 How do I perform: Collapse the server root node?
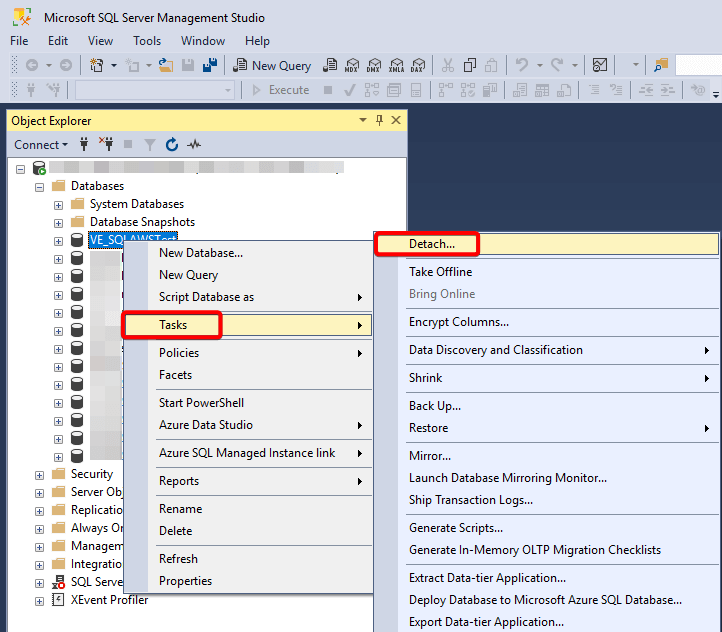tap(20, 169)
